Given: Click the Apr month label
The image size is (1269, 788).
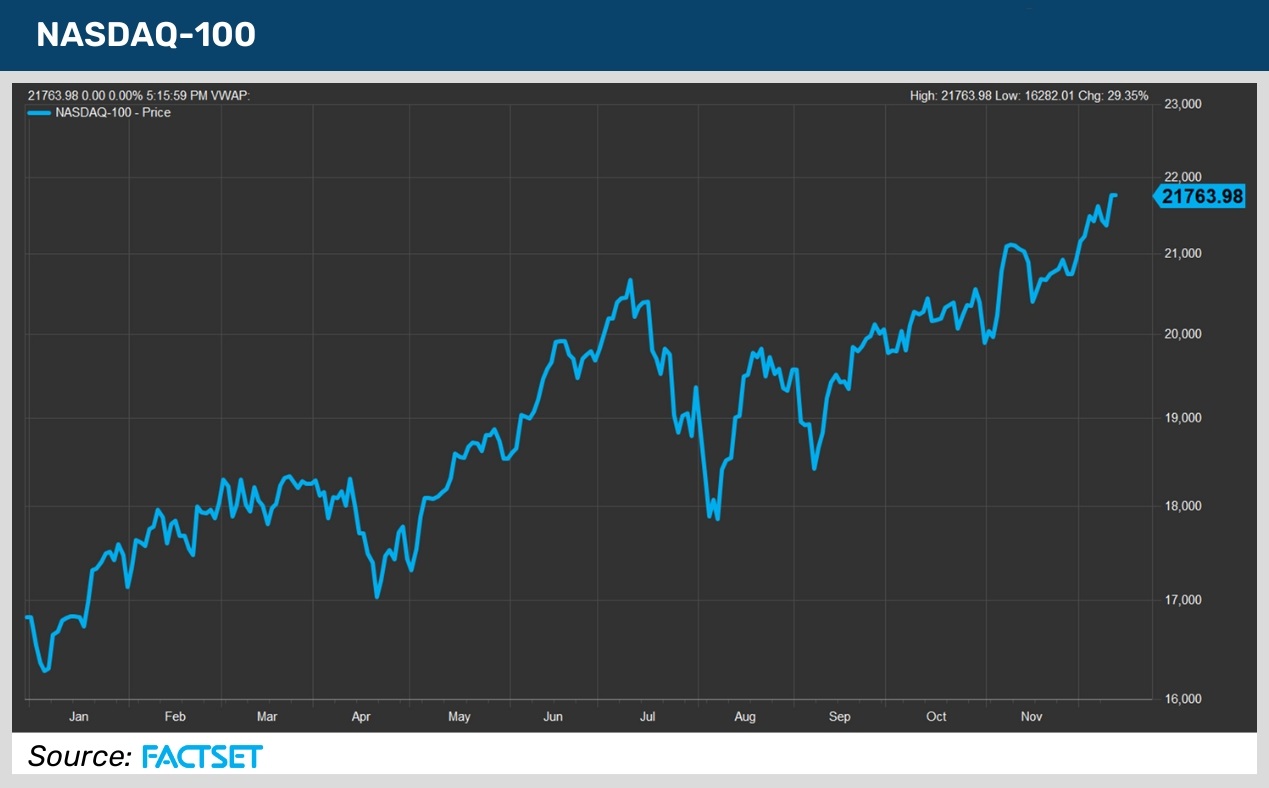Looking at the screenshot, I should [x=362, y=716].
